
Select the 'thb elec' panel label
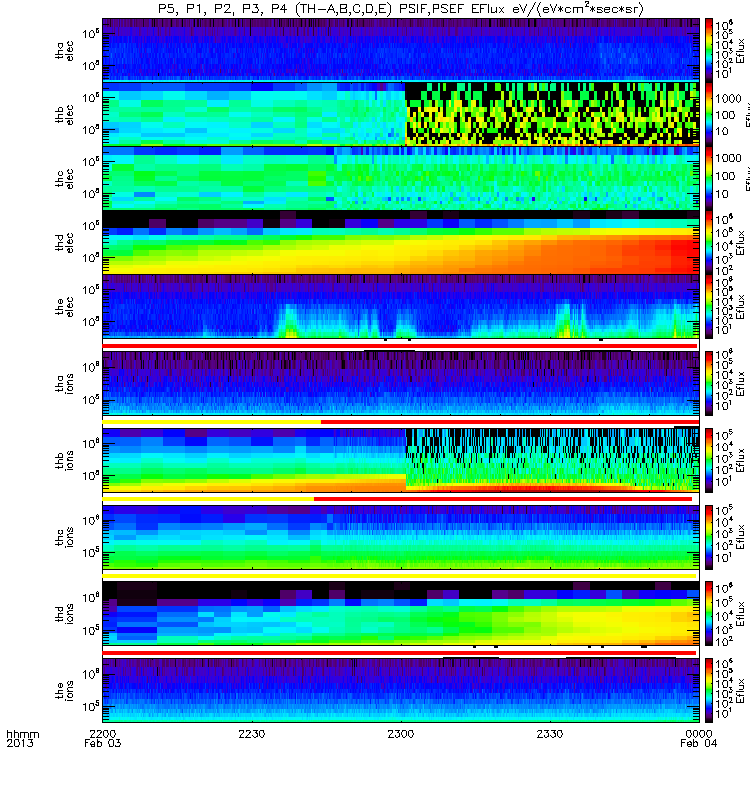64,114
